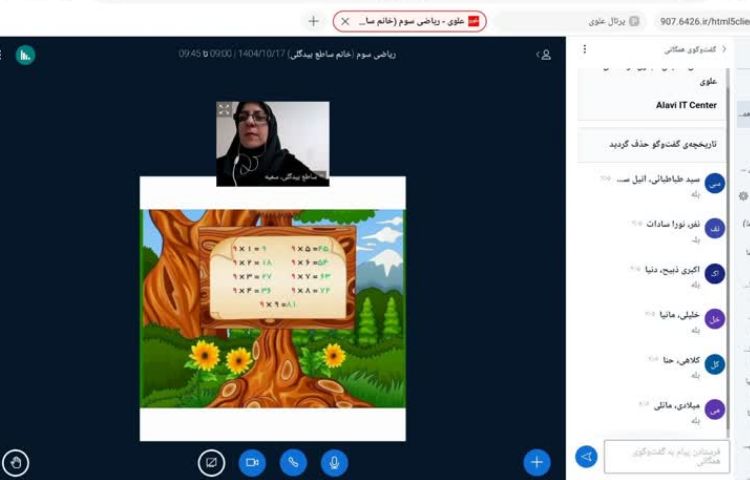The image size is (750, 480).
Task: Click the Alavi IT Center text
Action: coord(686,105)
